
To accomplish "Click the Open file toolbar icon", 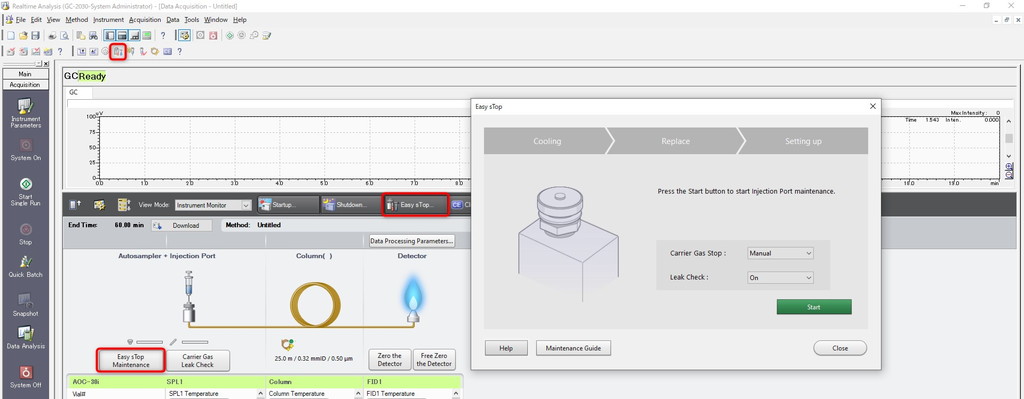I will (23, 35).
